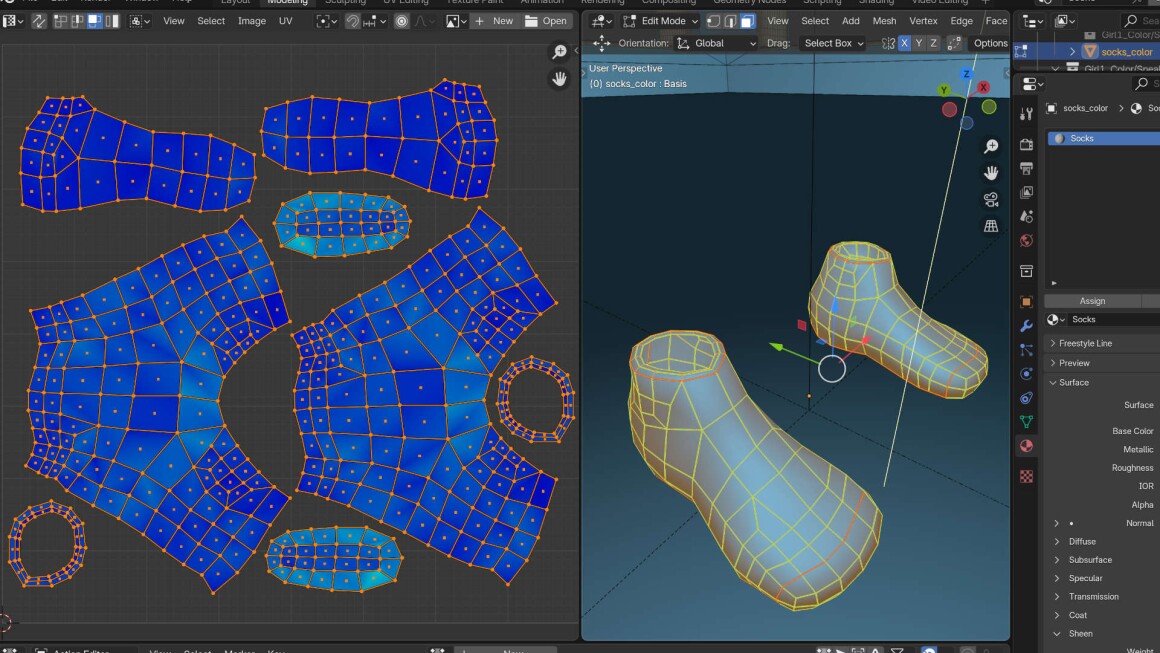Select Socks material slot
The image size is (1160, 653).
coord(1104,138)
